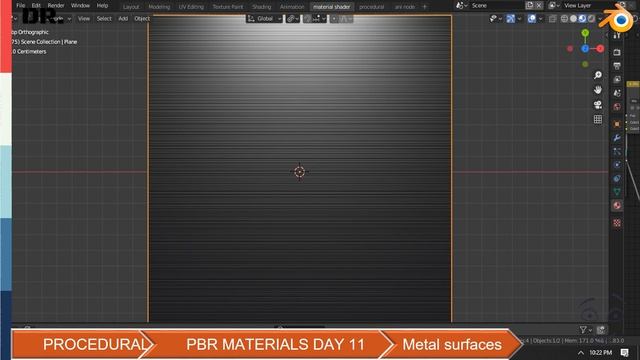Click the blue Z axis gizmo

(585, 49)
